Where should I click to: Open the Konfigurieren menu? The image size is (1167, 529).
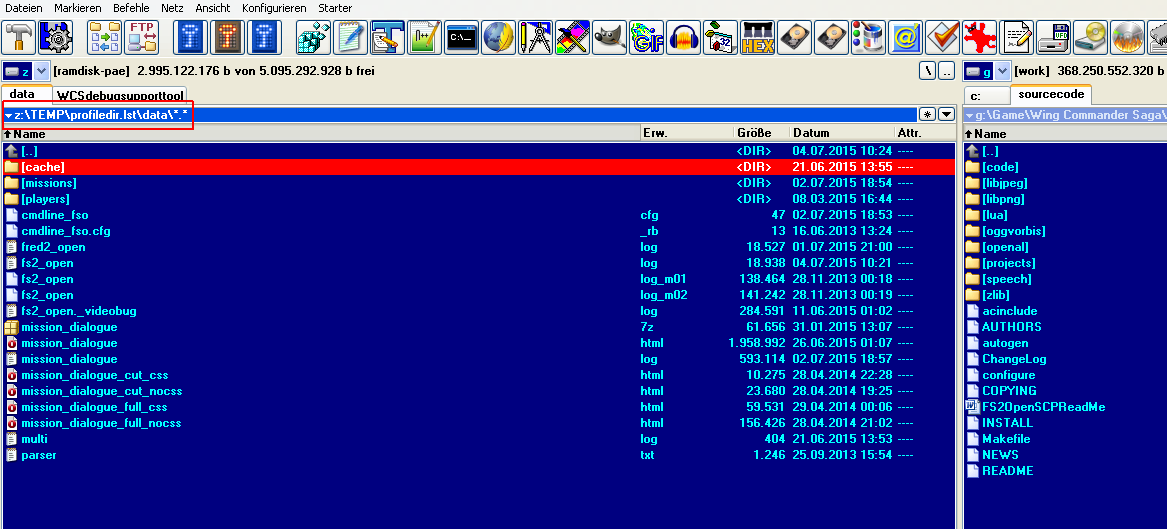pos(273,7)
